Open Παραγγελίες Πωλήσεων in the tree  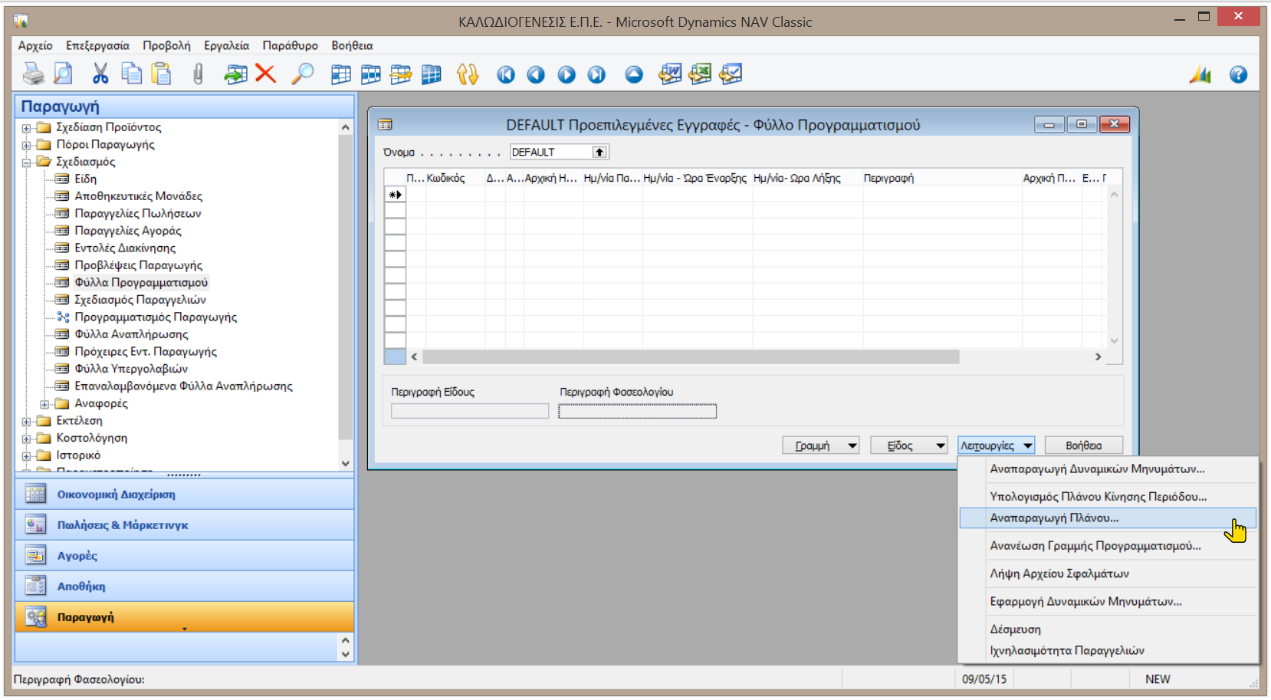[138, 214]
